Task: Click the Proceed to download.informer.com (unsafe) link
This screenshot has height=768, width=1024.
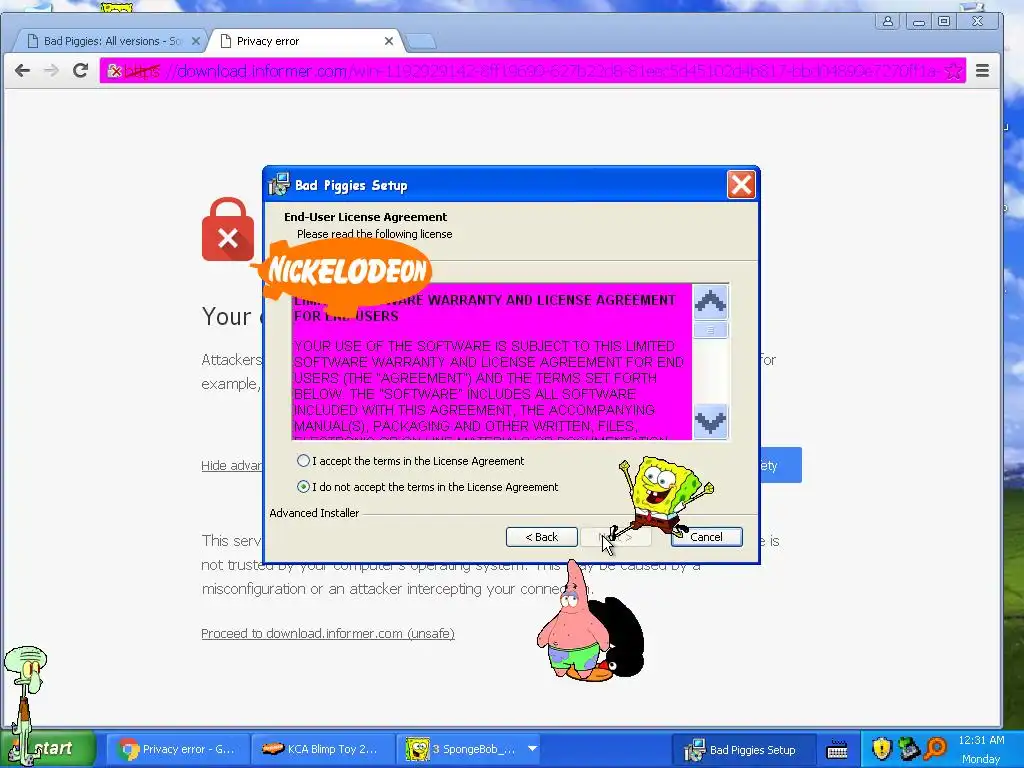Action: (328, 633)
